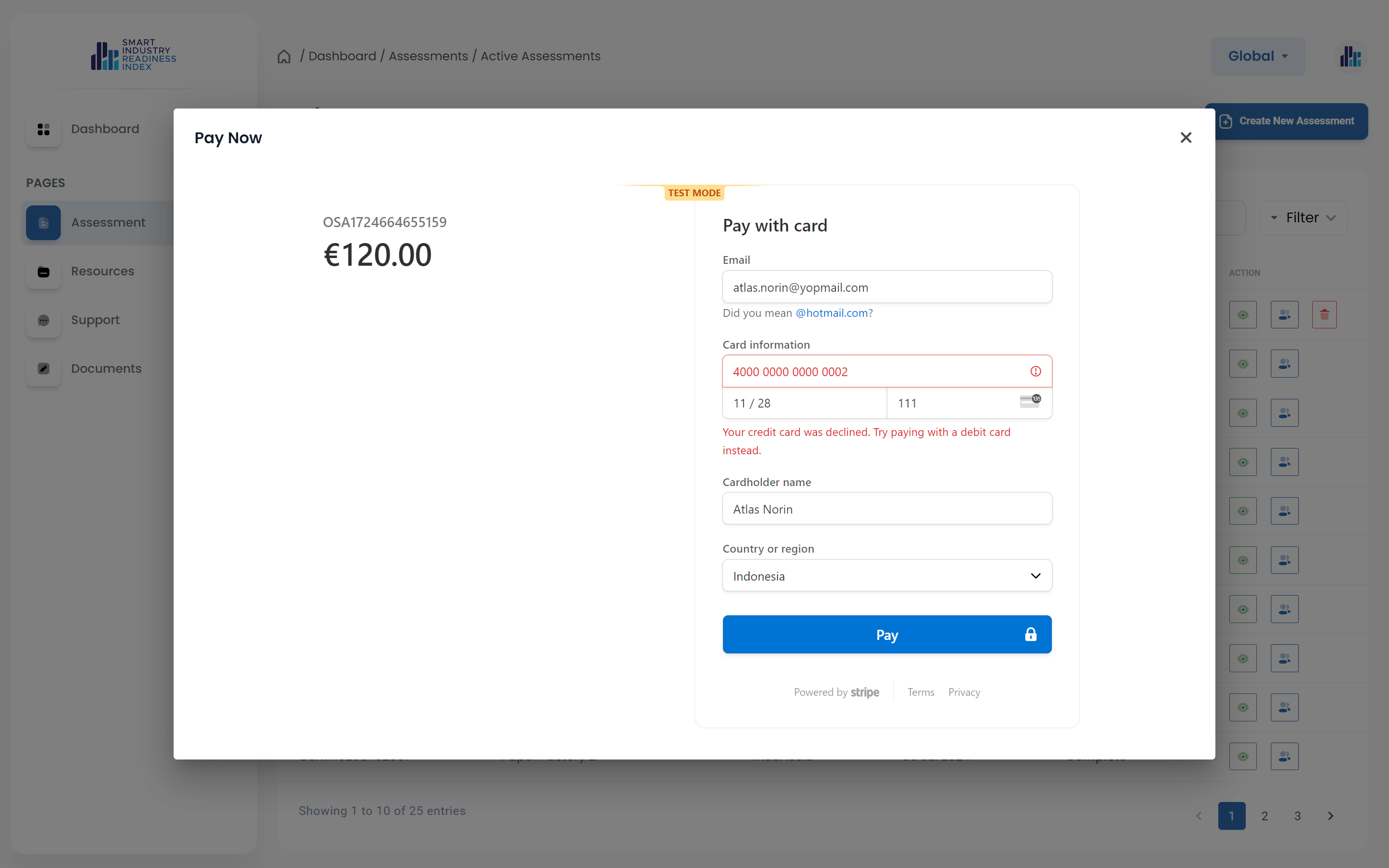
Task: Click the Resources sidebar icon
Action: pyautogui.click(x=43, y=271)
